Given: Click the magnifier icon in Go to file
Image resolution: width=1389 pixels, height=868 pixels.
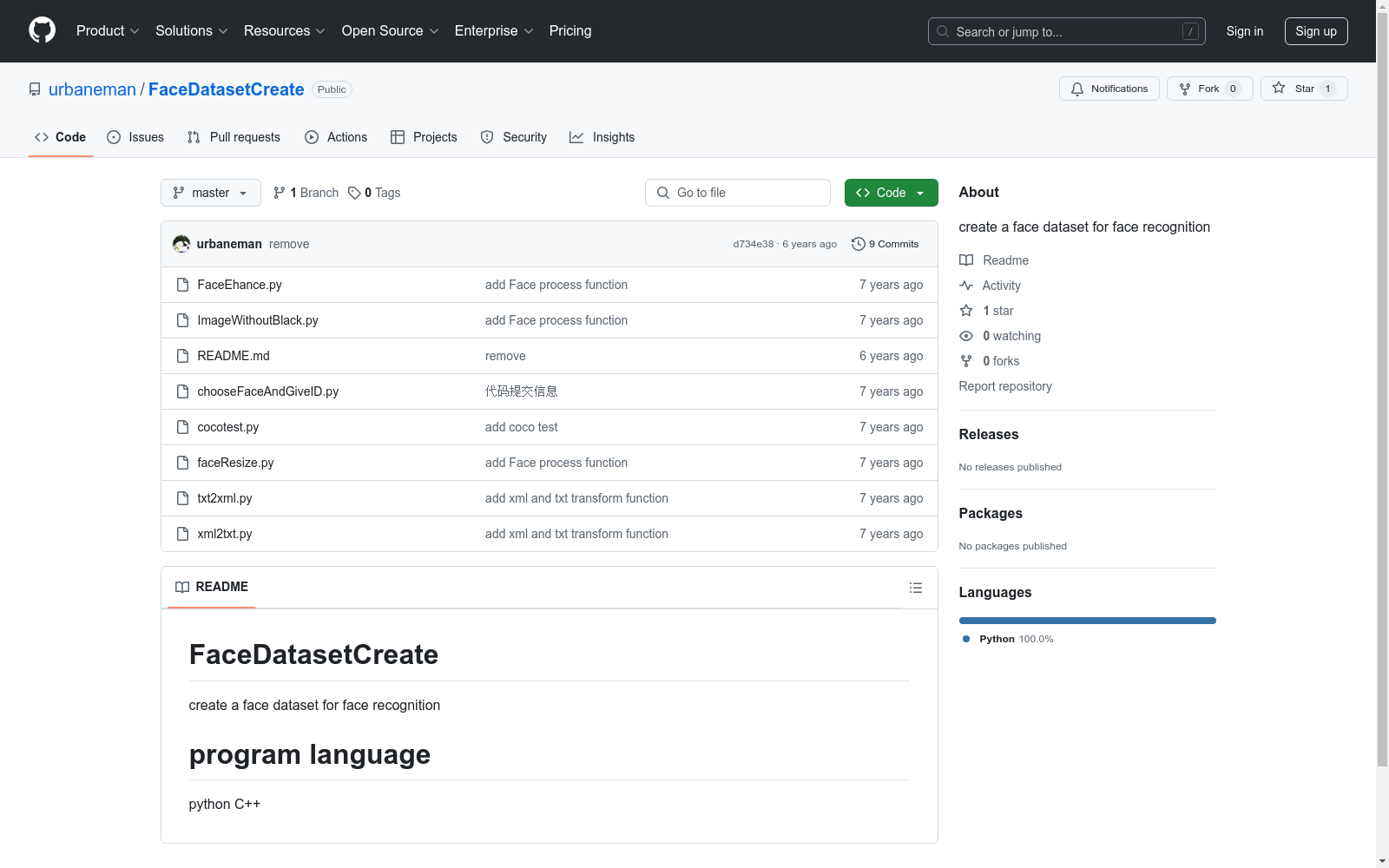Looking at the screenshot, I should click(x=663, y=193).
